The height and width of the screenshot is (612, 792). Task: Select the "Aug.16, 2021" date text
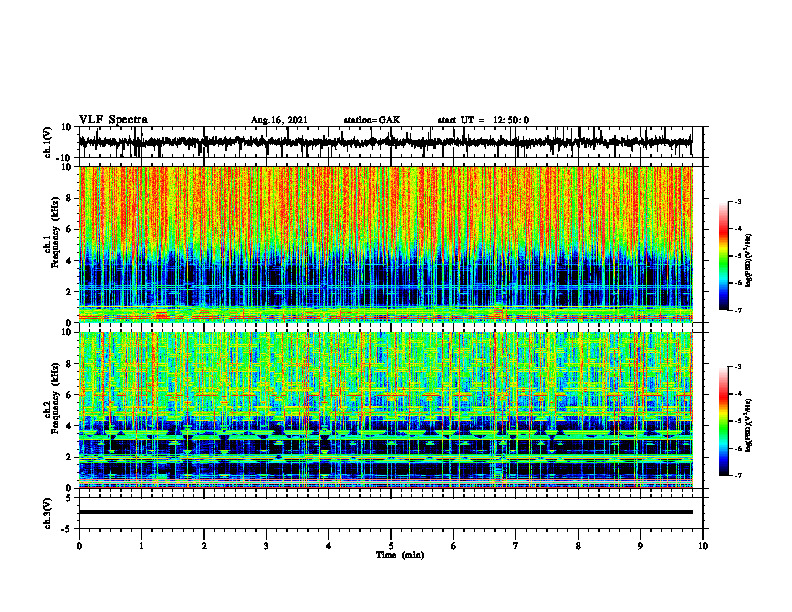[279, 120]
